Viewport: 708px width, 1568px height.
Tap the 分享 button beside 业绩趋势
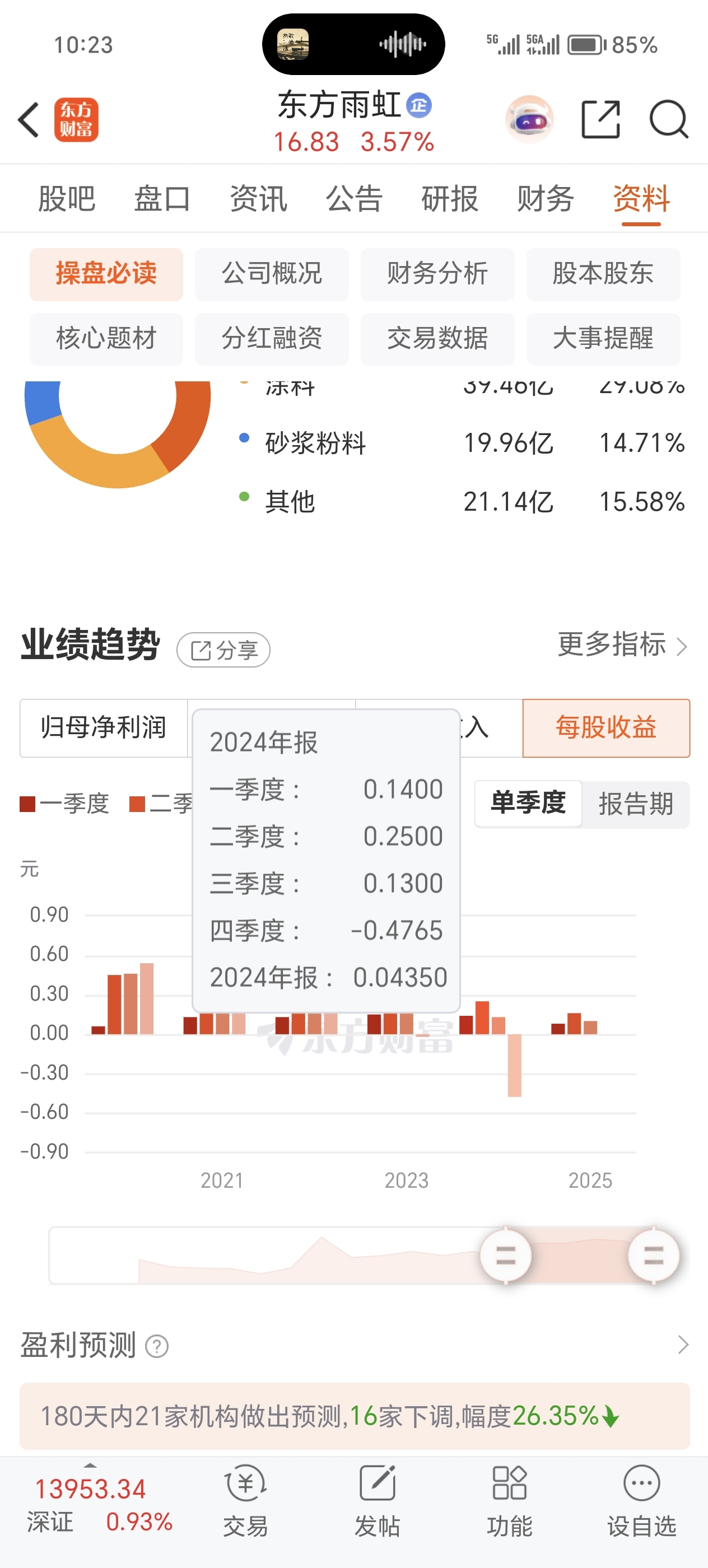(x=223, y=650)
